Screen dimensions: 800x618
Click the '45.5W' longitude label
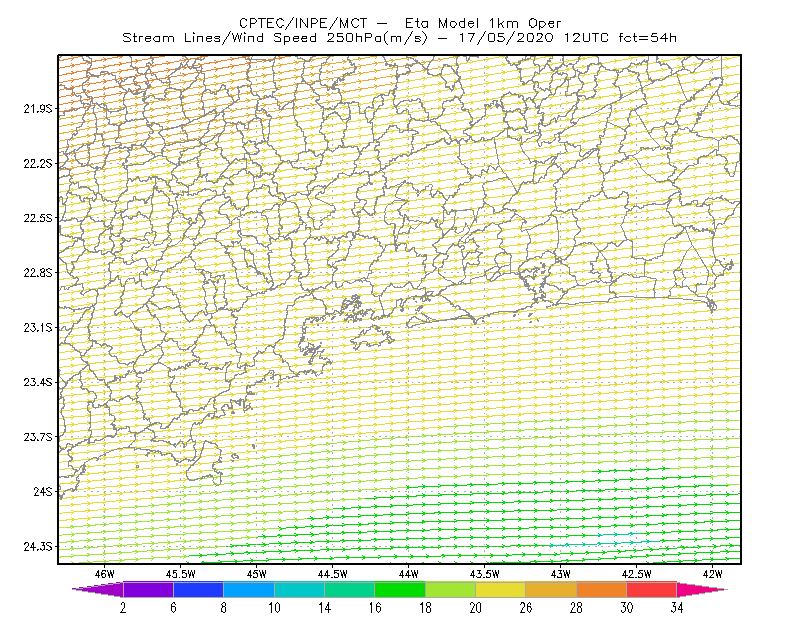(181, 574)
